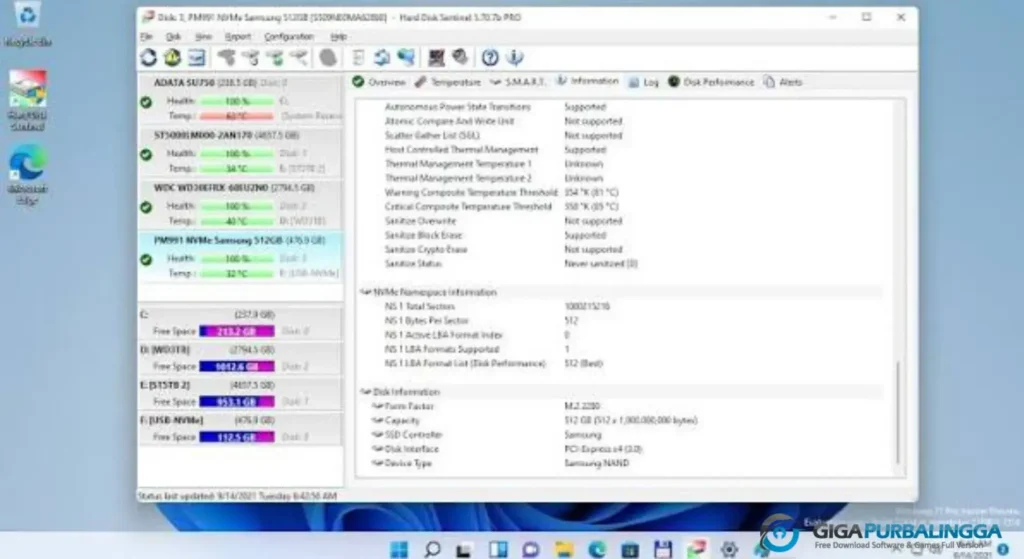Click the F: free space bar showing 112.5 GB
The height and width of the screenshot is (559, 1024).
coord(237,438)
